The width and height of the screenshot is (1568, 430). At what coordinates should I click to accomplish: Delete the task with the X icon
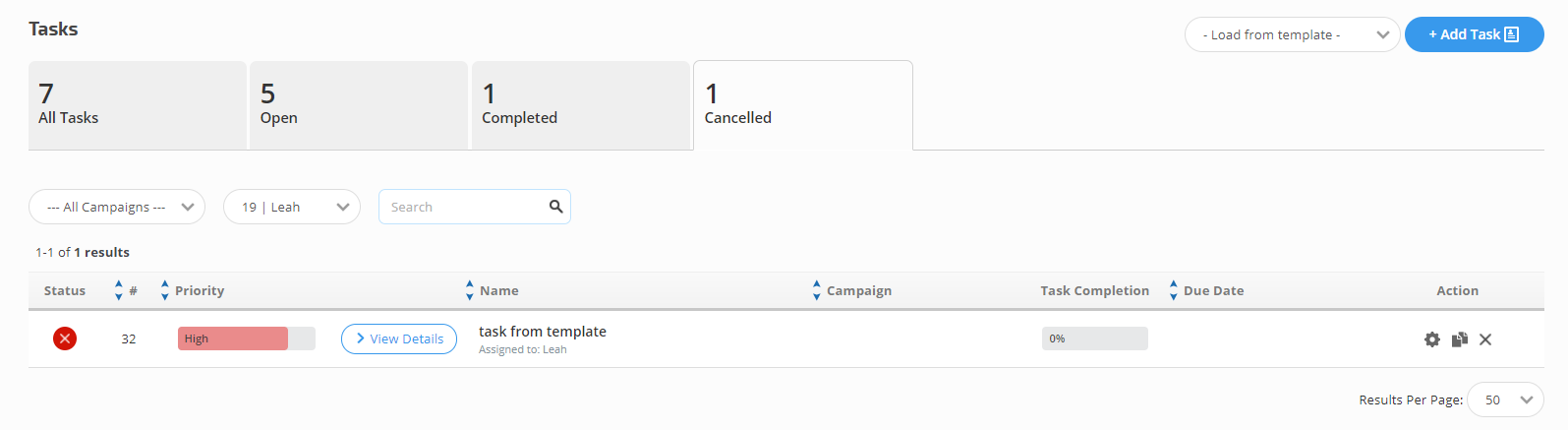(x=1485, y=339)
